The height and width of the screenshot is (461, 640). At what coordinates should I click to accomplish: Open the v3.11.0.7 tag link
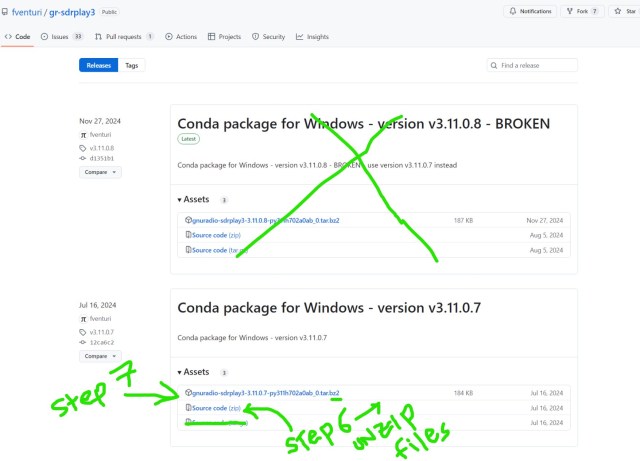click(x=102, y=332)
